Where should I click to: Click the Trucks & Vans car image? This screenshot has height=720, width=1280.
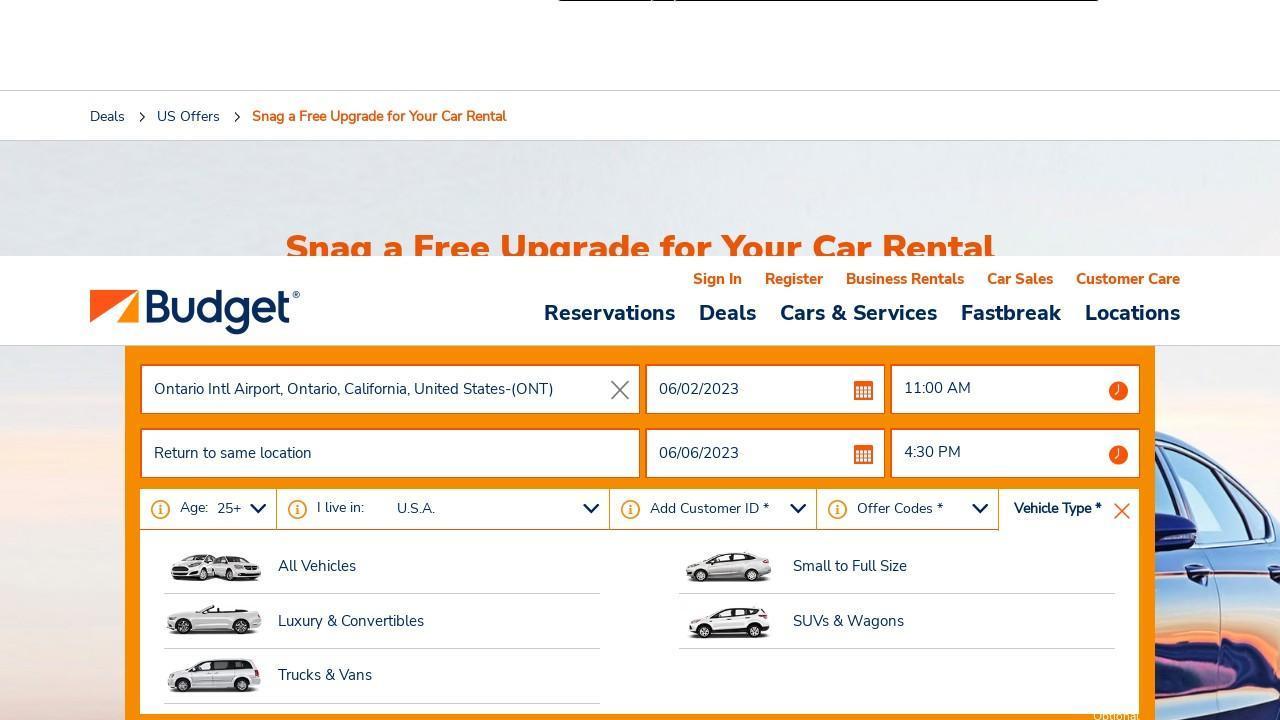[214, 675]
